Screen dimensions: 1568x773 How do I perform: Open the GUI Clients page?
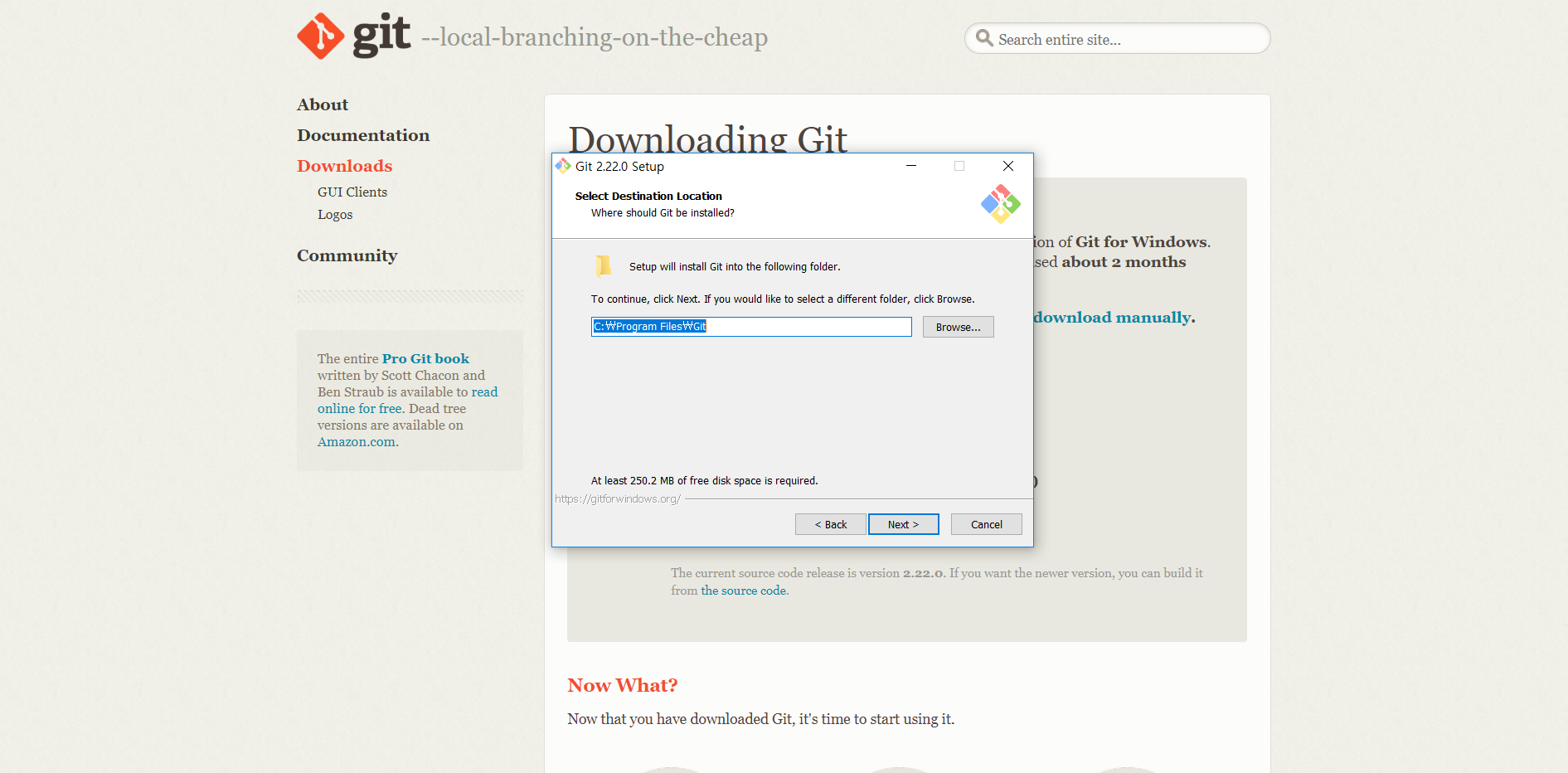click(x=352, y=192)
